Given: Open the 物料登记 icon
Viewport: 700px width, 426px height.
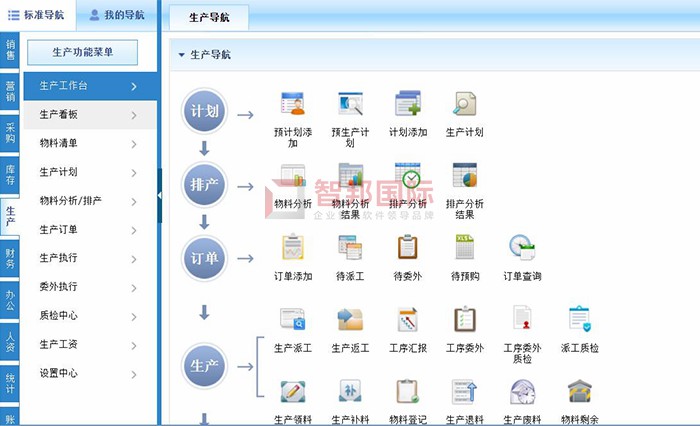Looking at the screenshot, I should pos(408,392).
